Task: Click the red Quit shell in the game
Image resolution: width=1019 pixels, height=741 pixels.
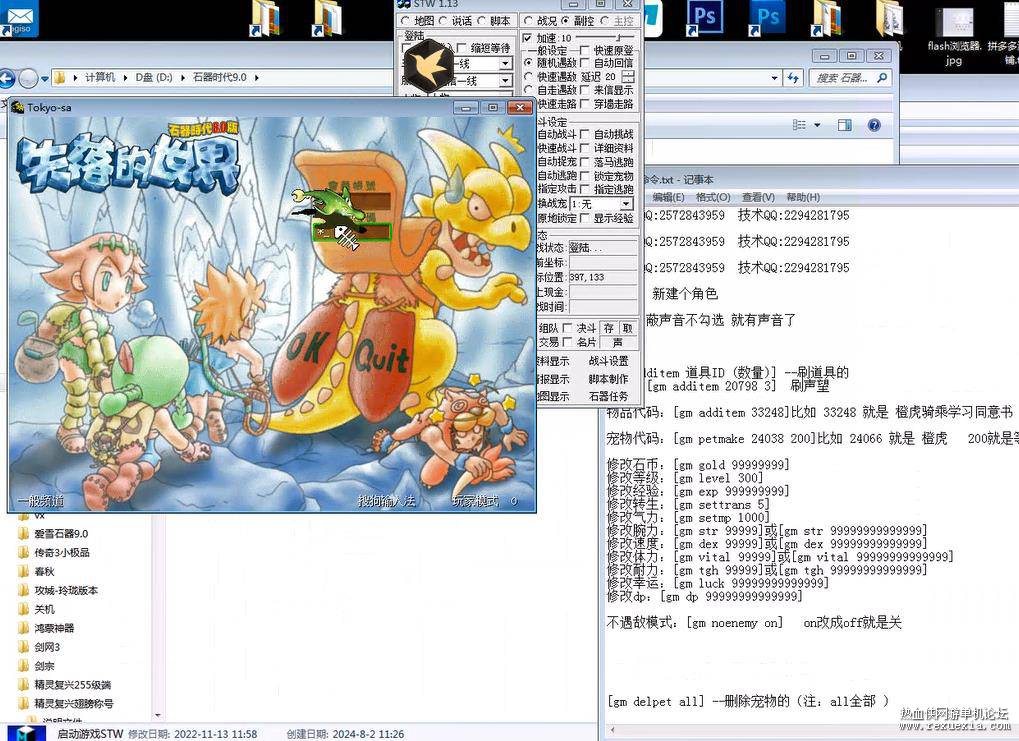Action: 383,363
